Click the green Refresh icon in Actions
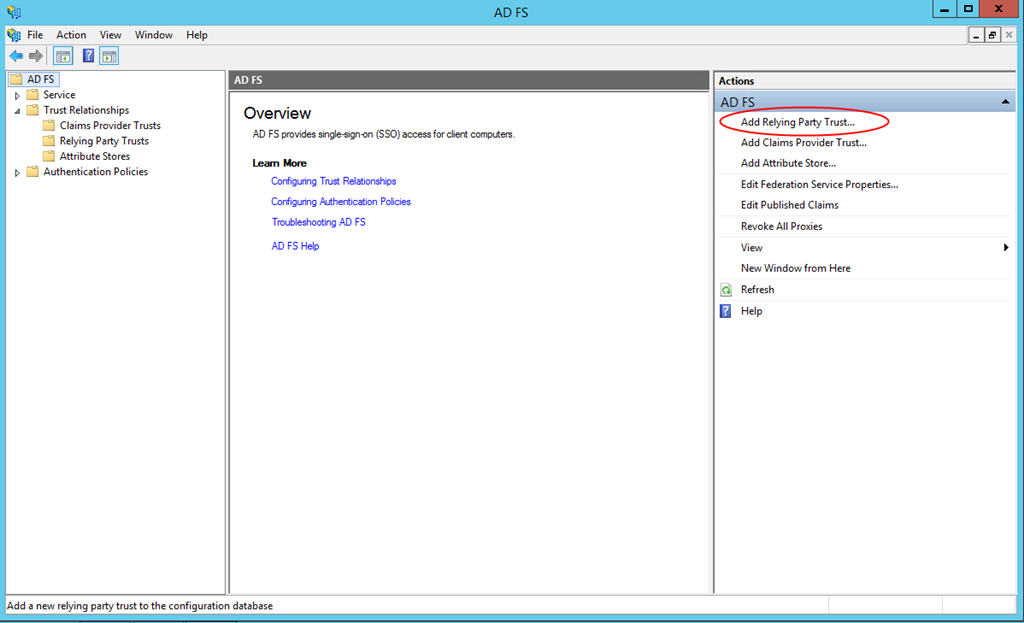This screenshot has width=1024, height=623. pos(726,290)
